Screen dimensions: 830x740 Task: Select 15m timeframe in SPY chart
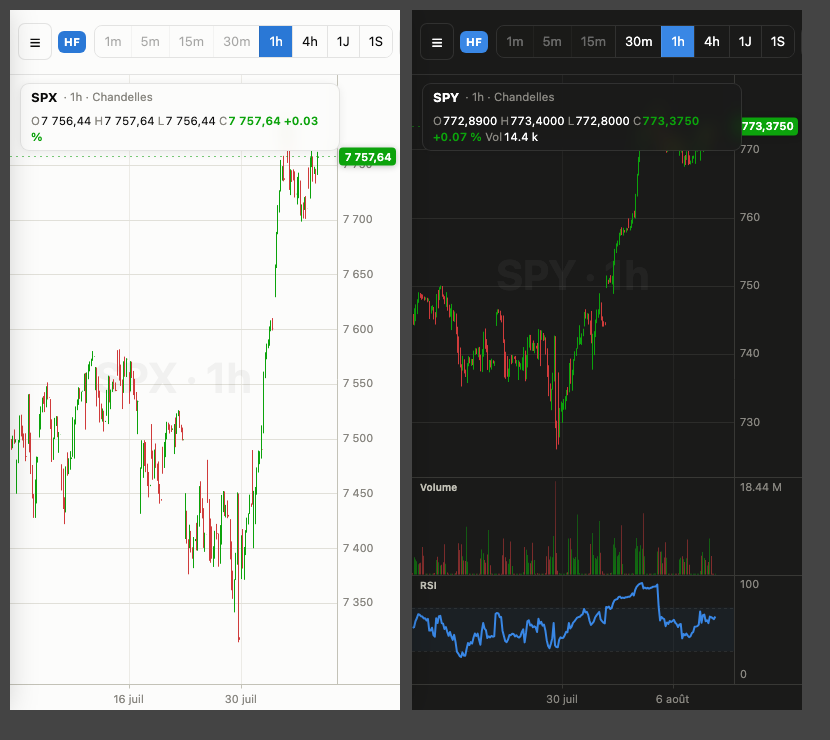click(593, 42)
